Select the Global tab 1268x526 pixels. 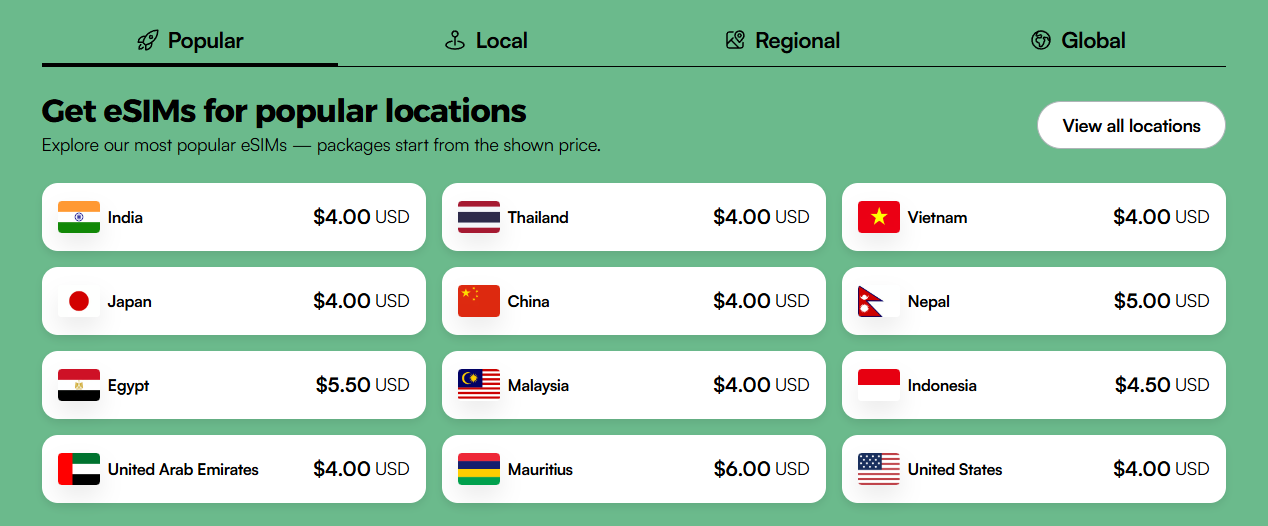(x=1078, y=41)
